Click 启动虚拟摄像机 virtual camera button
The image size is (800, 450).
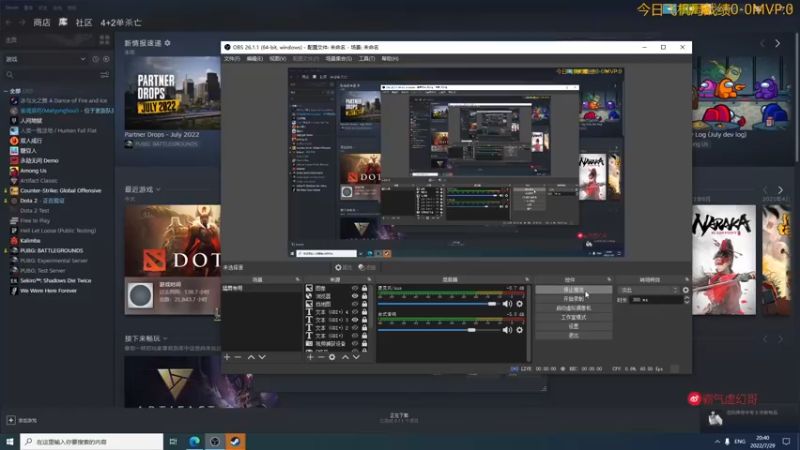(x=573, y=308)
